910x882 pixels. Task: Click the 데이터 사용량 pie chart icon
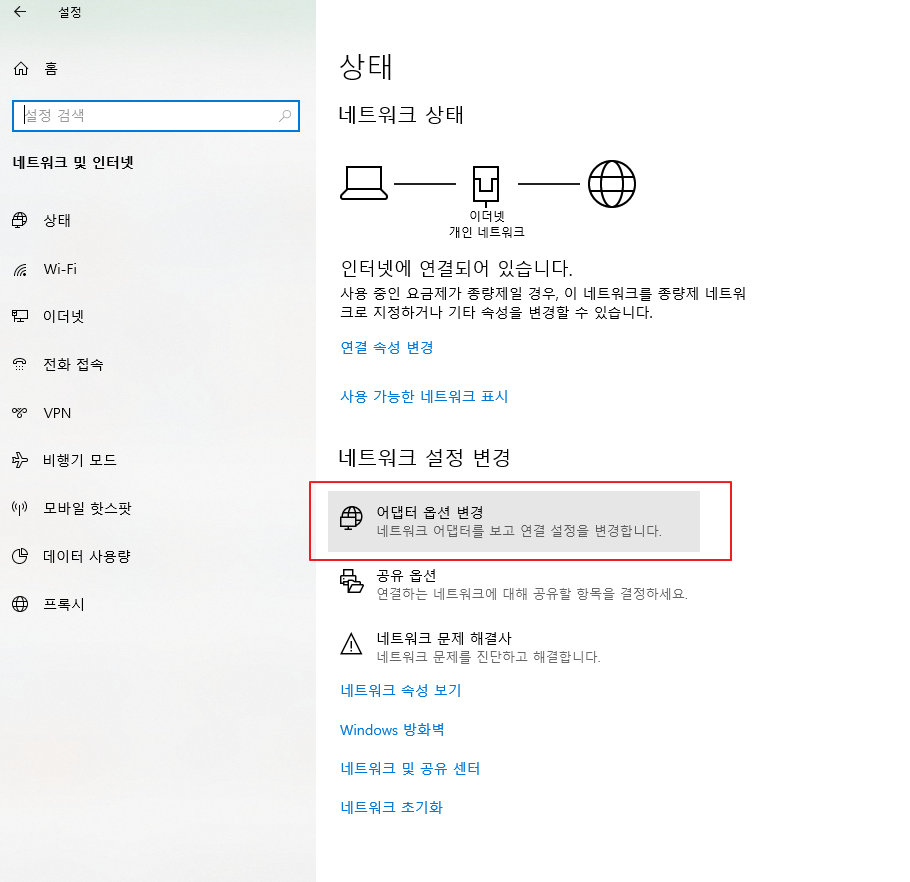[20, 556]
